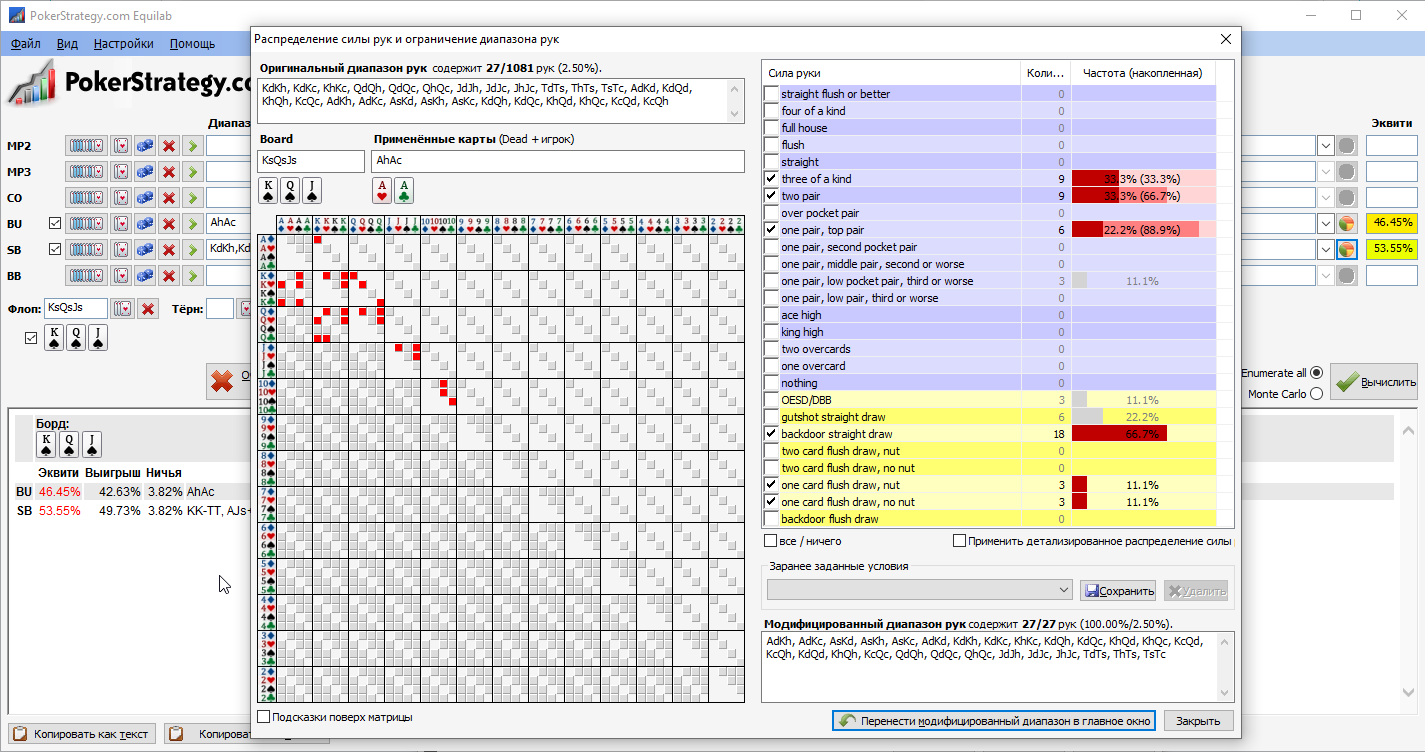This screenshot has width=1425, height=752.
Task: Click the Применённые карты field AhAc
Action: 557,161
